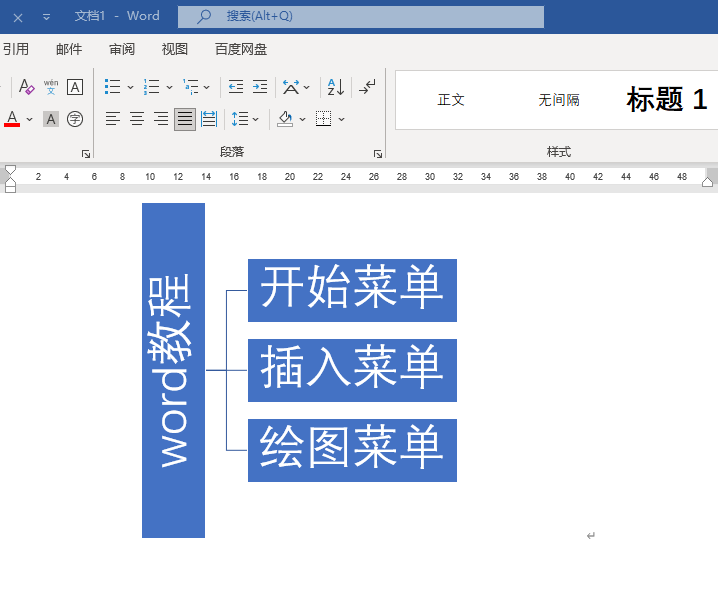Click the 样式 group label
This screenshot has height=601, width=718.
[559, 152]
